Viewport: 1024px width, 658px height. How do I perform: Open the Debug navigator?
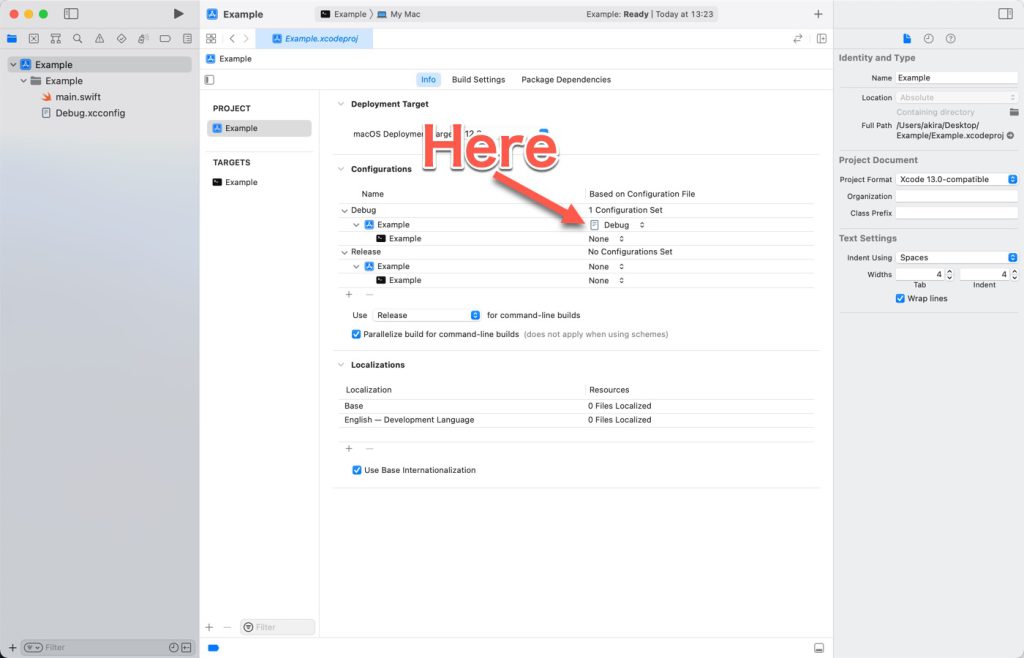tap(143, 39)
